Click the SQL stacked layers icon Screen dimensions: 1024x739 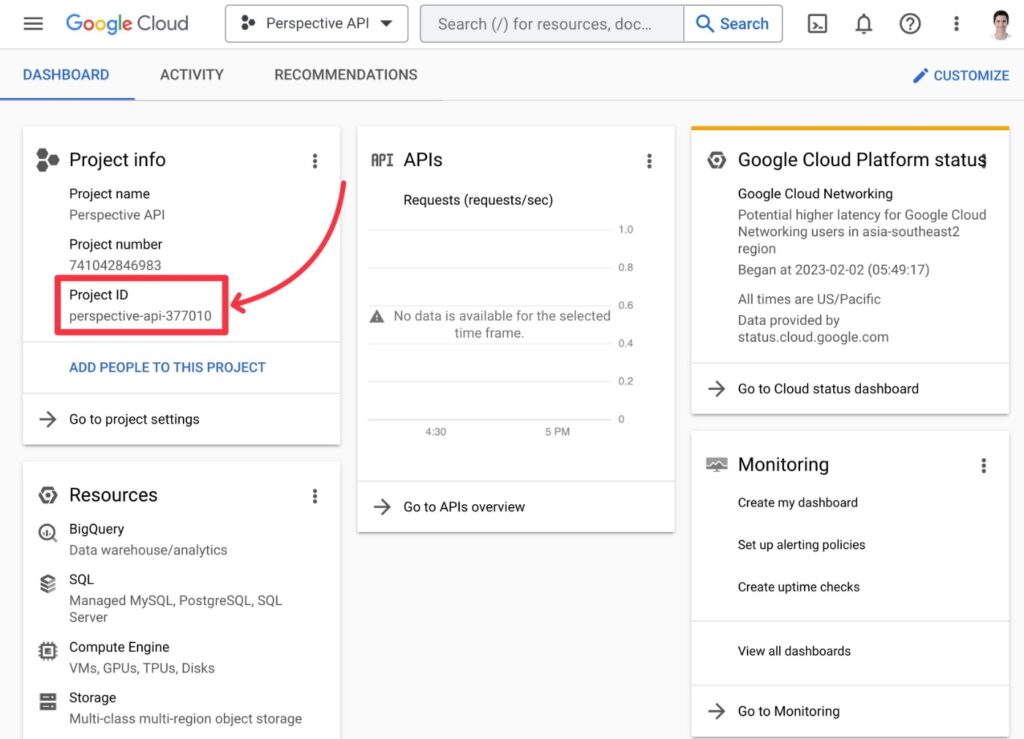click(48, 583)
